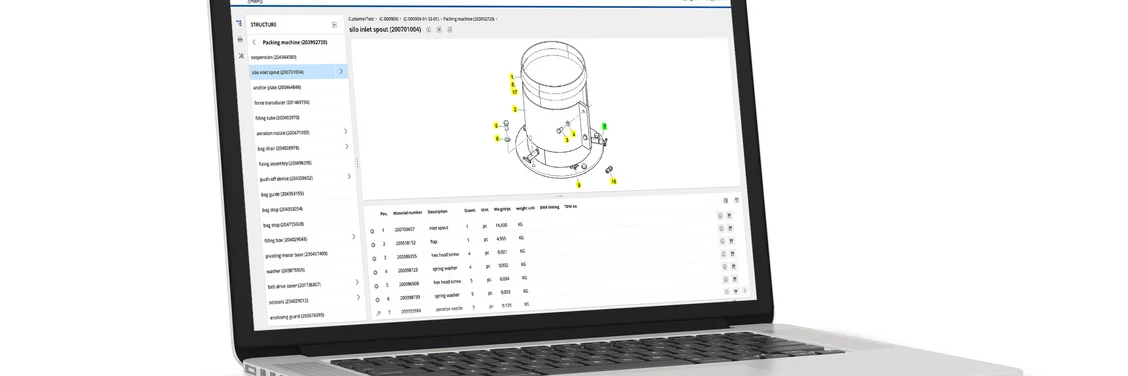Open the structure tree icon in sidebar
The image size is (1128, 376).
[x=239, y=23]
